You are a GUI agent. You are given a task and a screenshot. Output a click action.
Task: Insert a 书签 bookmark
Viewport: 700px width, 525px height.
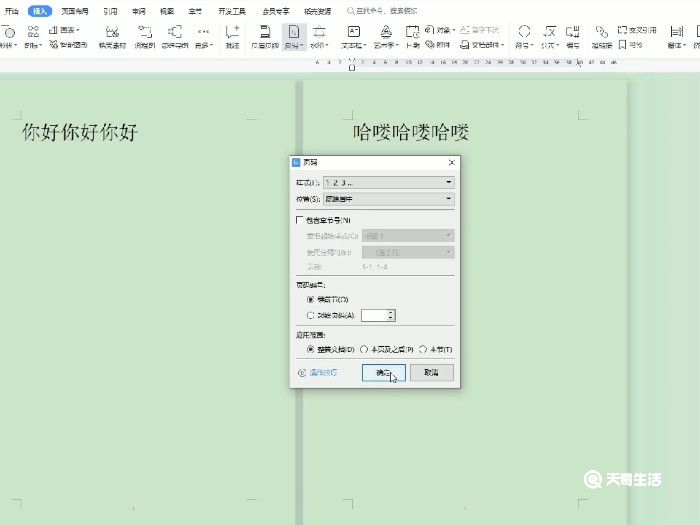(x=630, y=45)
